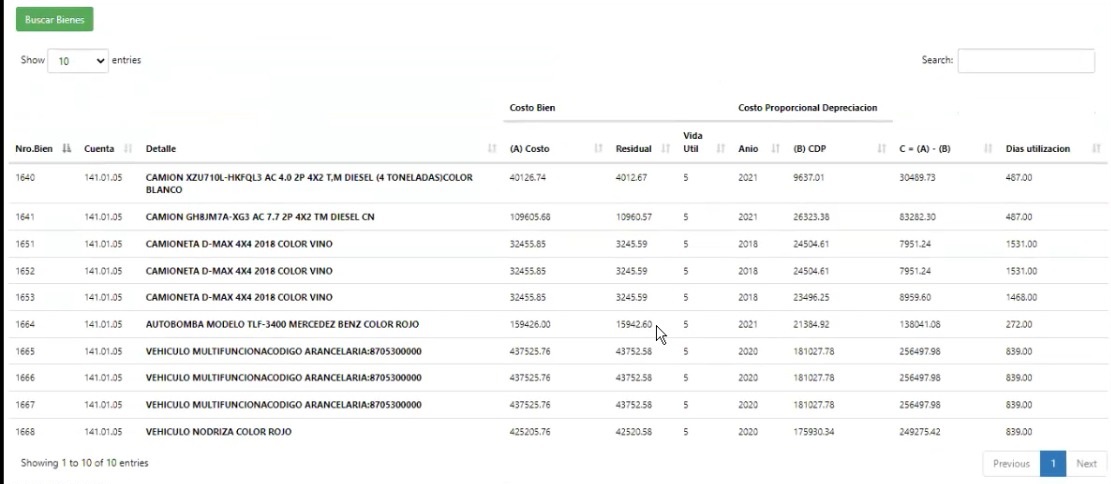Click Nro.Bien header label
1111x484 pixels.
pyautogui.click(x=34, y=149)
